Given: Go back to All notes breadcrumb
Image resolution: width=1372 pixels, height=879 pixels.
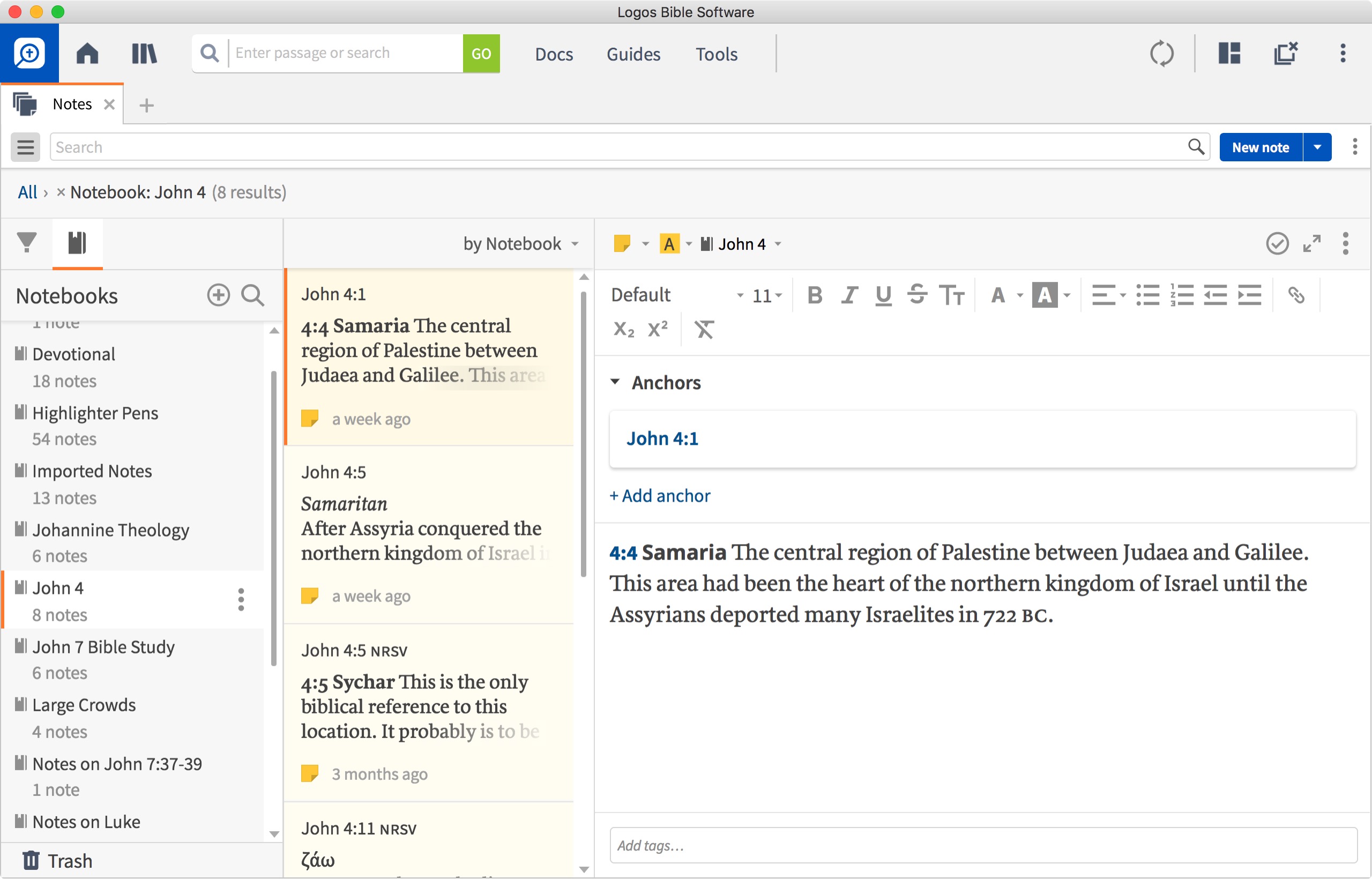Looking at the screenshot, I should pos(27,192).
